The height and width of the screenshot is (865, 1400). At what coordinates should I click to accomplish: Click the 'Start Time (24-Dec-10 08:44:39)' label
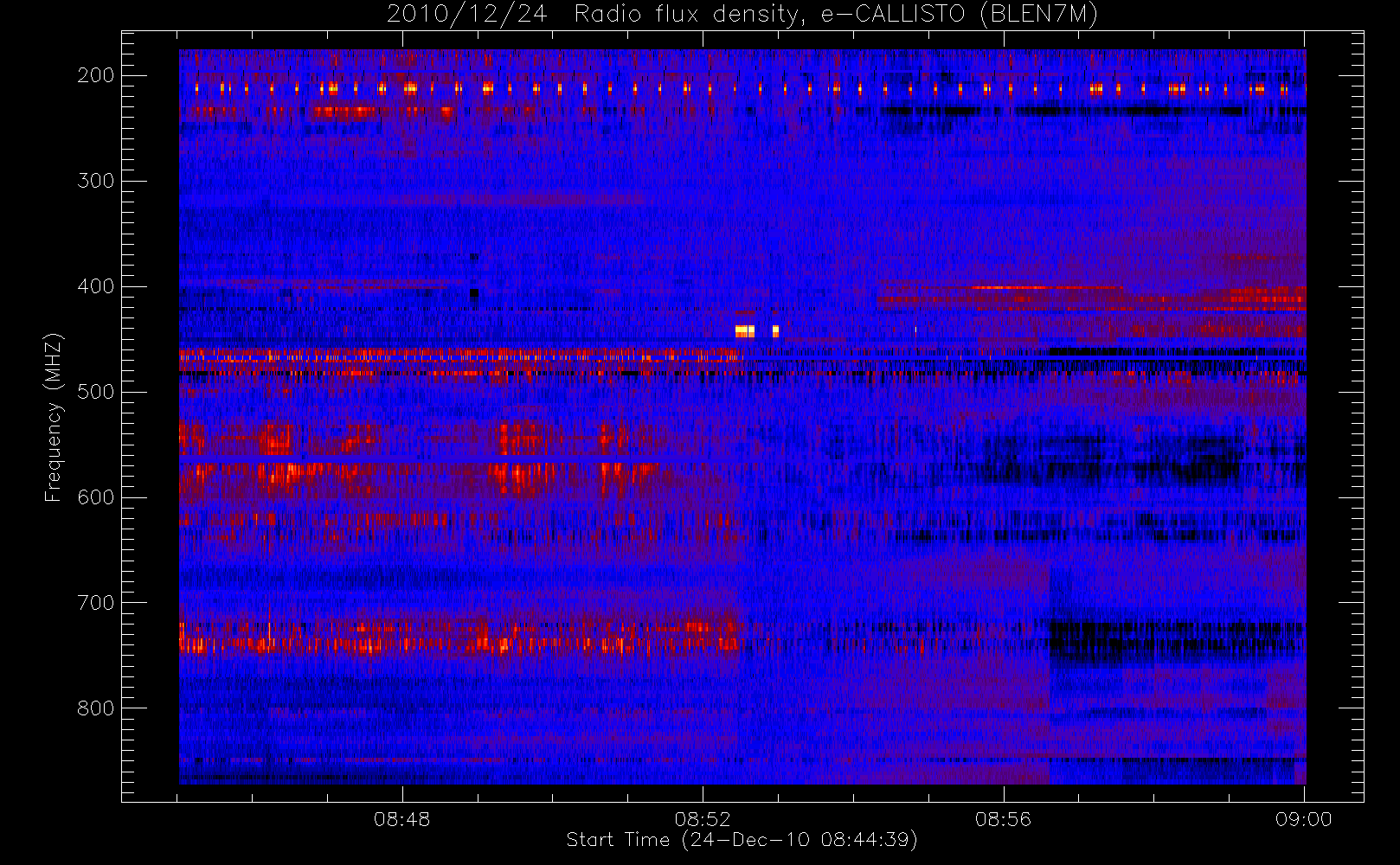pos(742,840)
